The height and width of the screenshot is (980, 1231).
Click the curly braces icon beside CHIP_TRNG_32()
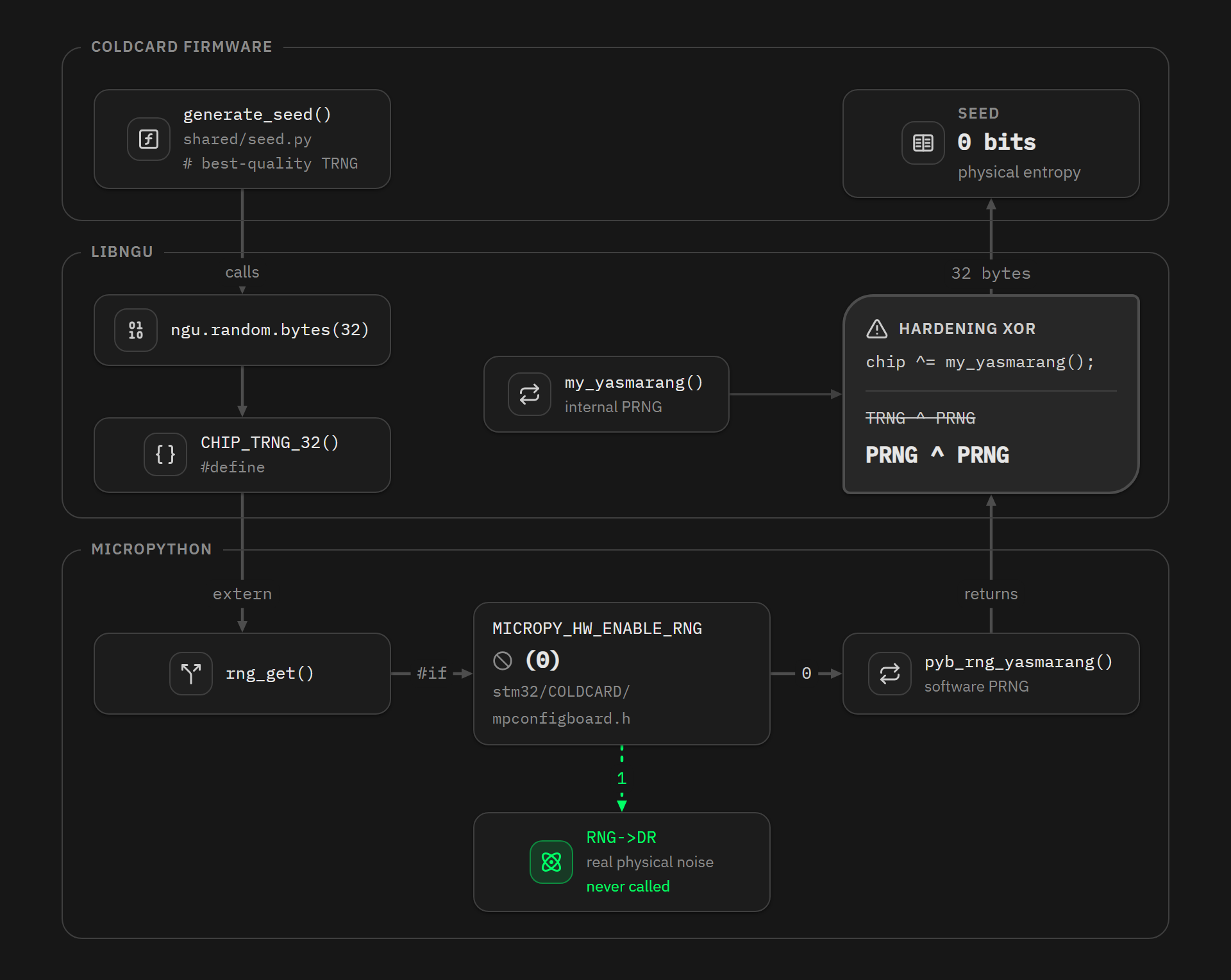(x=165, y=454)
